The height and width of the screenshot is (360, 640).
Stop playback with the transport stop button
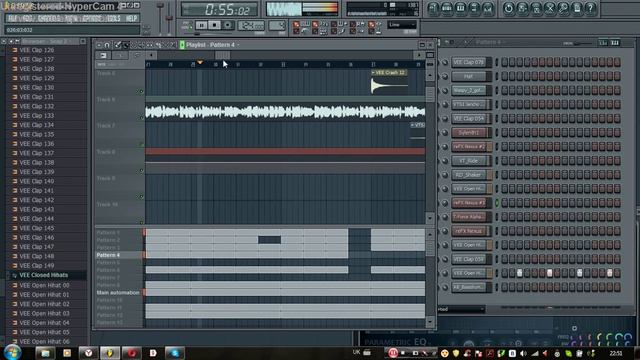click(214, 25)
